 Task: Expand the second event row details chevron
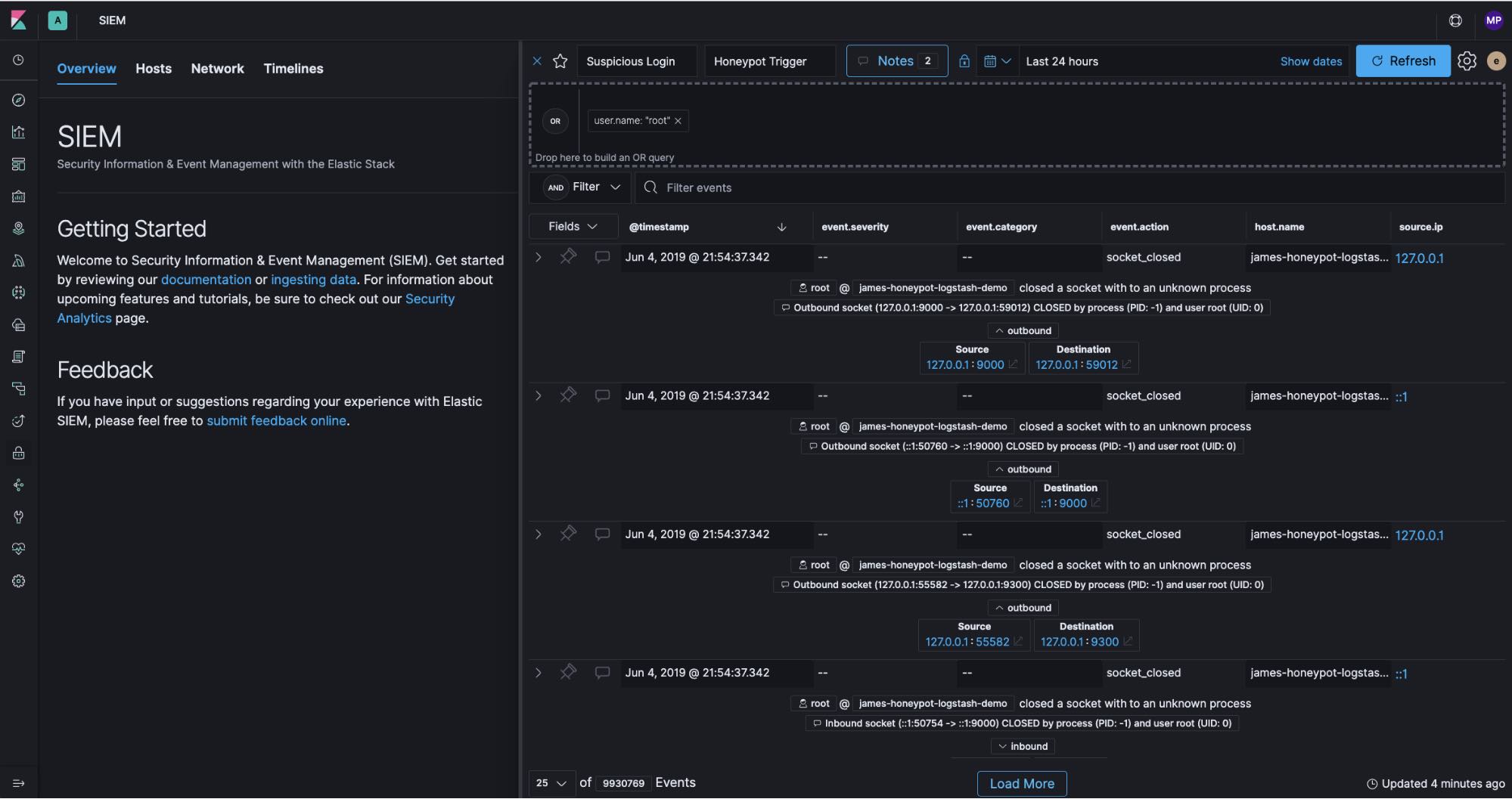click(x=538, y=395)
